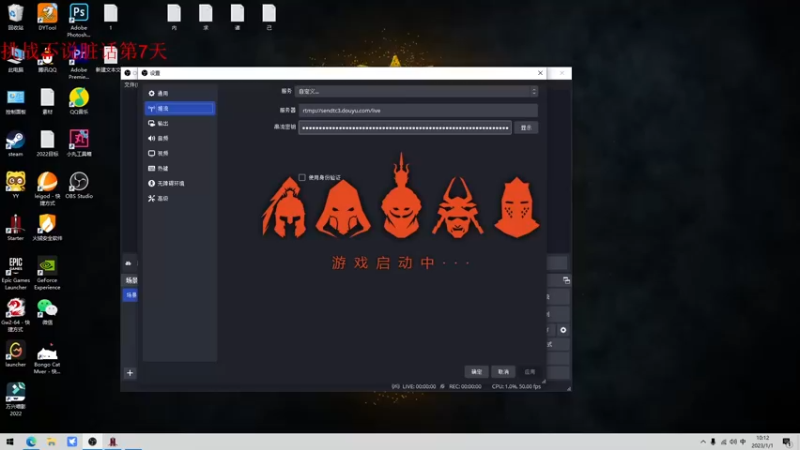Click the plus button in OBS scenes panel
Image resolution: width=800 pixels, height=450 pixels.
click(130, 373)
